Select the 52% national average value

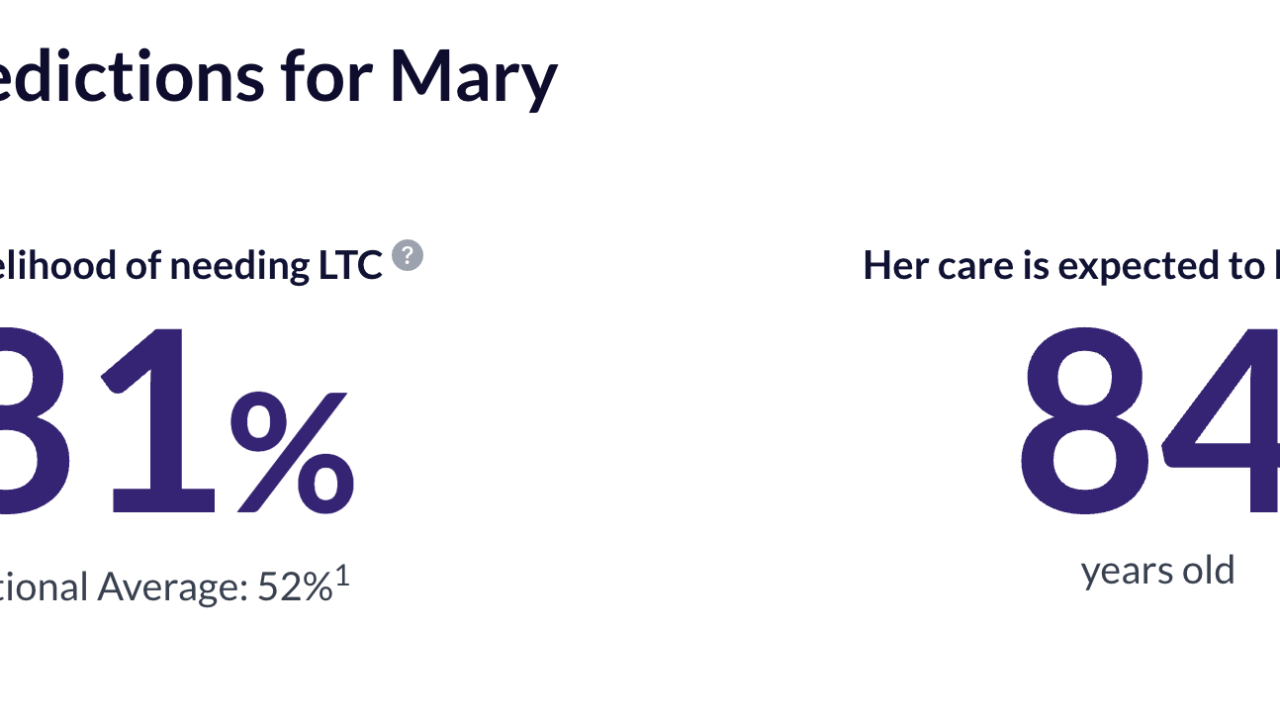[x=294, y=587]
